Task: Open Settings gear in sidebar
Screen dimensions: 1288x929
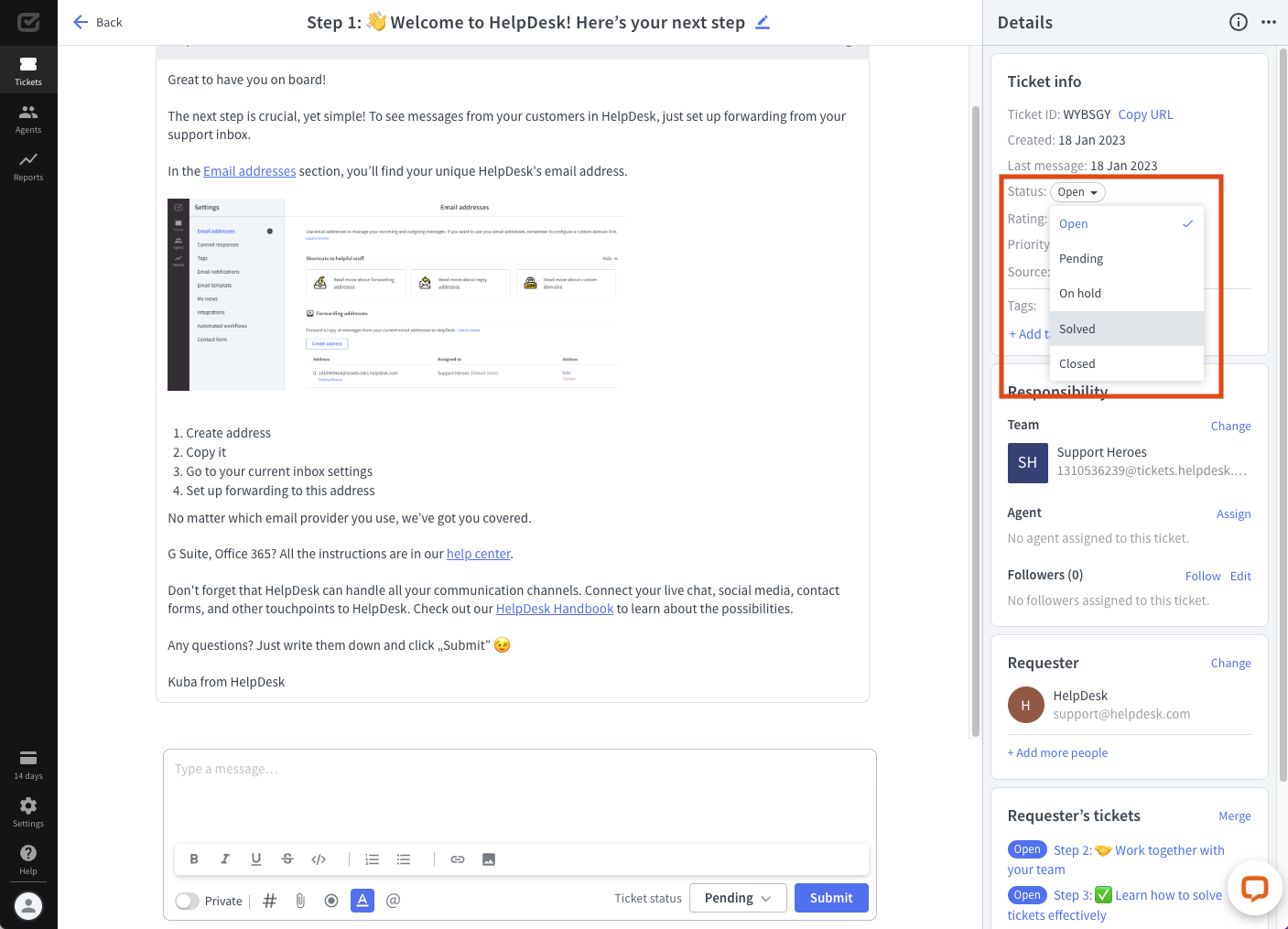Action: (x=28, y=812)
